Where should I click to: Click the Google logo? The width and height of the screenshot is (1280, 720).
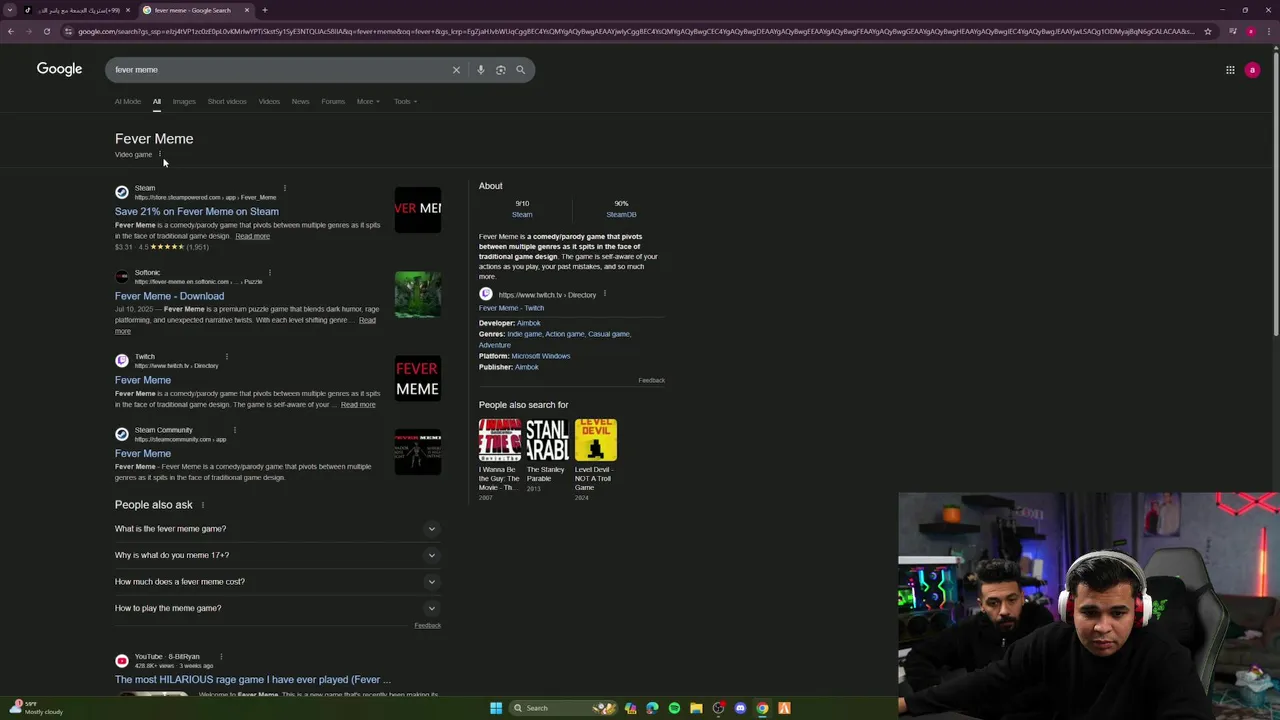pyautogui.click(x=59, y=69)
